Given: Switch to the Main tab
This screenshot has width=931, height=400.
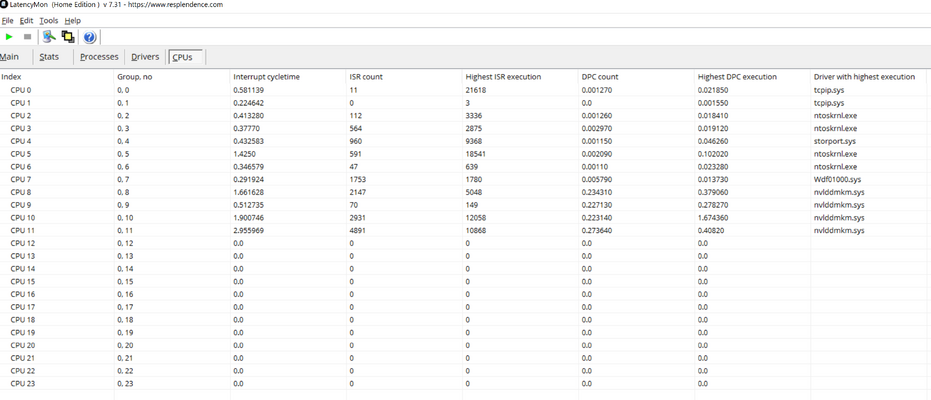Looking at the screenshot, I should pyautogui.click(x=10, y=57).
